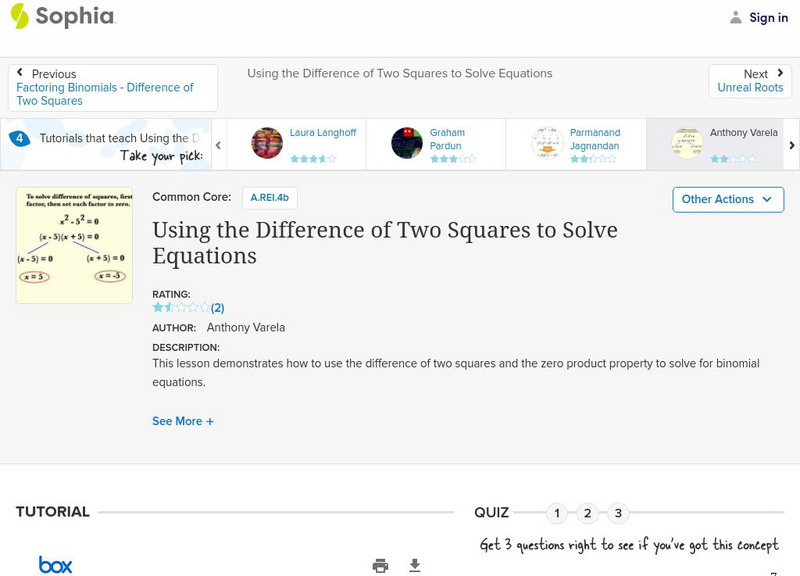Click quiz progress step 3 marker
Image resolution: width=800 pixels, height=576 pixels.
point(618,512)
